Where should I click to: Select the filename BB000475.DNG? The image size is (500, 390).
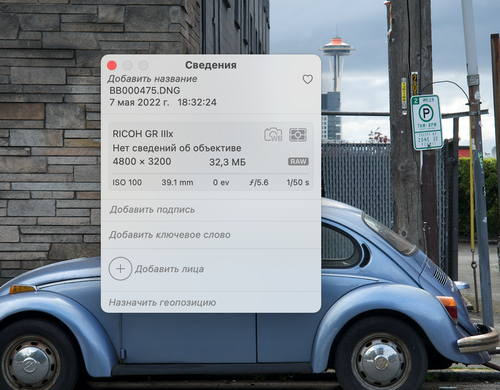coord(145,90)
